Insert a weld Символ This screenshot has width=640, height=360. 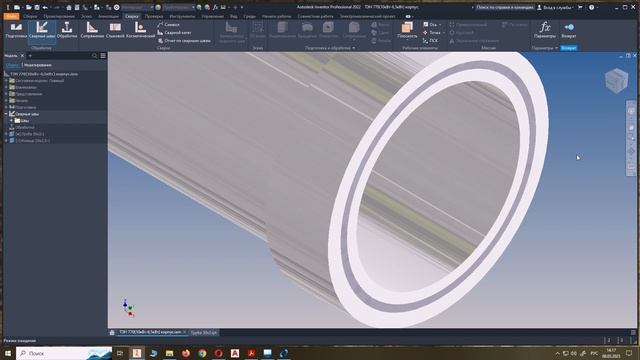coord(169,24)
